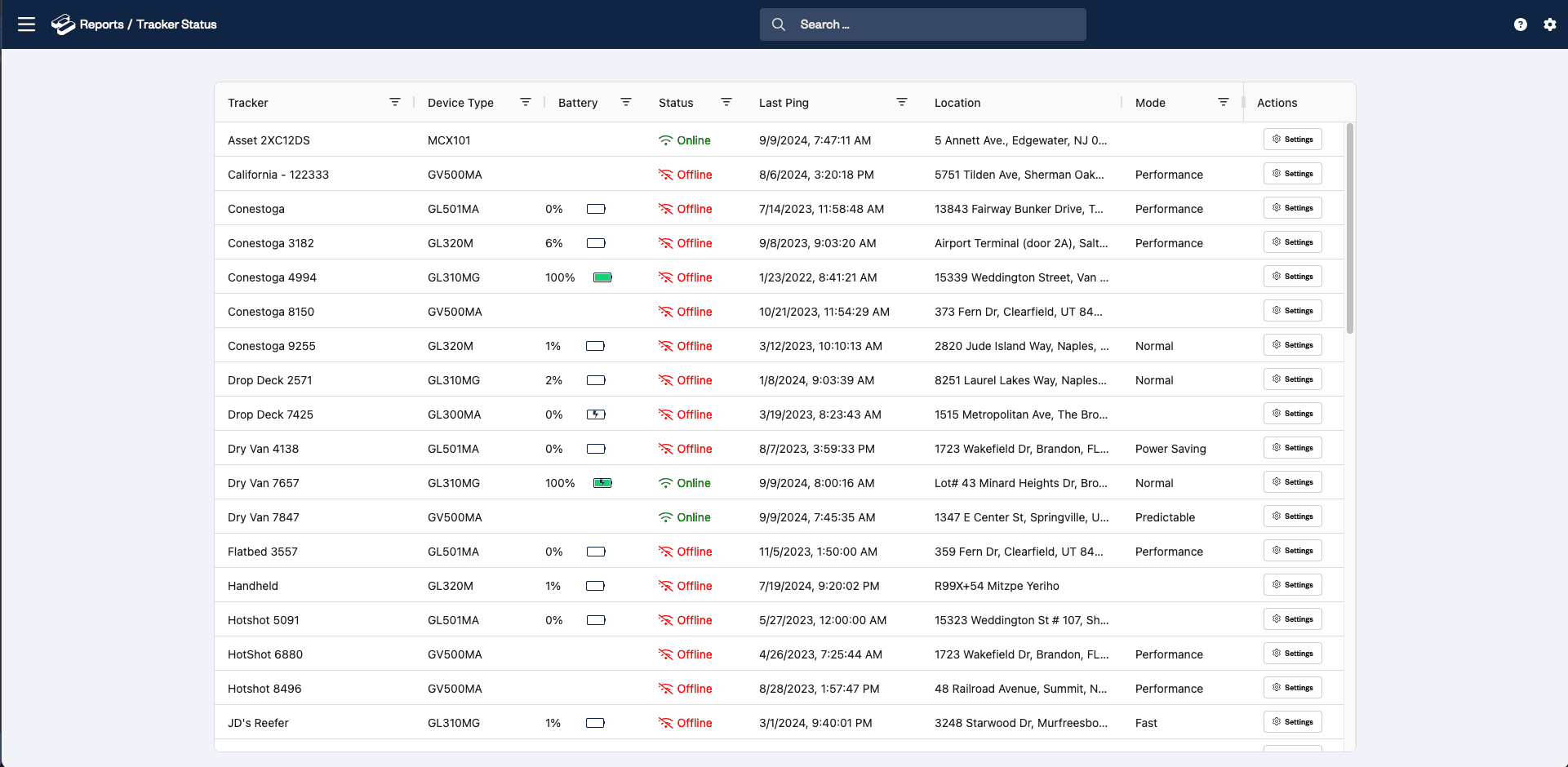Screen dimensions: 1568x767
Task: Click the Status column filter icon
Action: pyautogui.click(x=726, y=102)
